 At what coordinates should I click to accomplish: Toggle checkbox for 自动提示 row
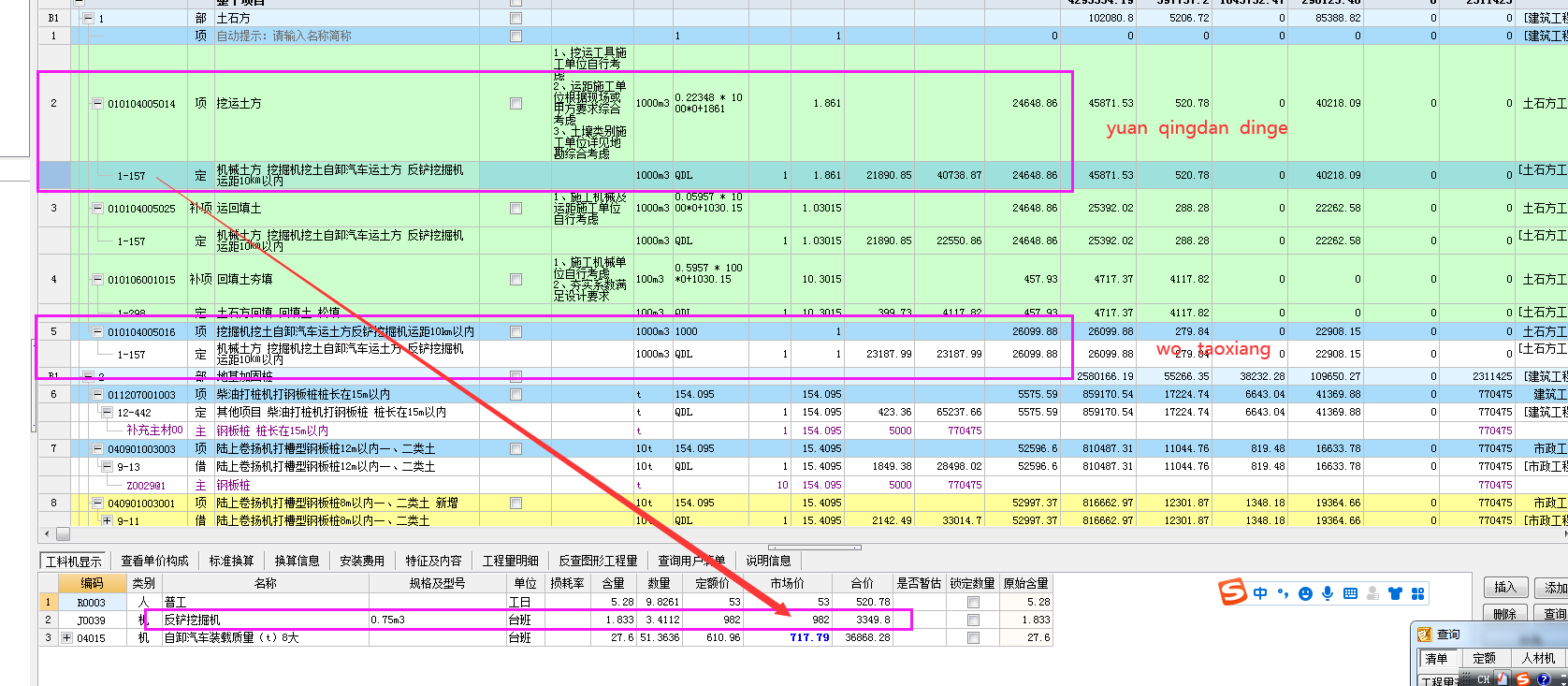pyautogui.click(x=515, y=36)
